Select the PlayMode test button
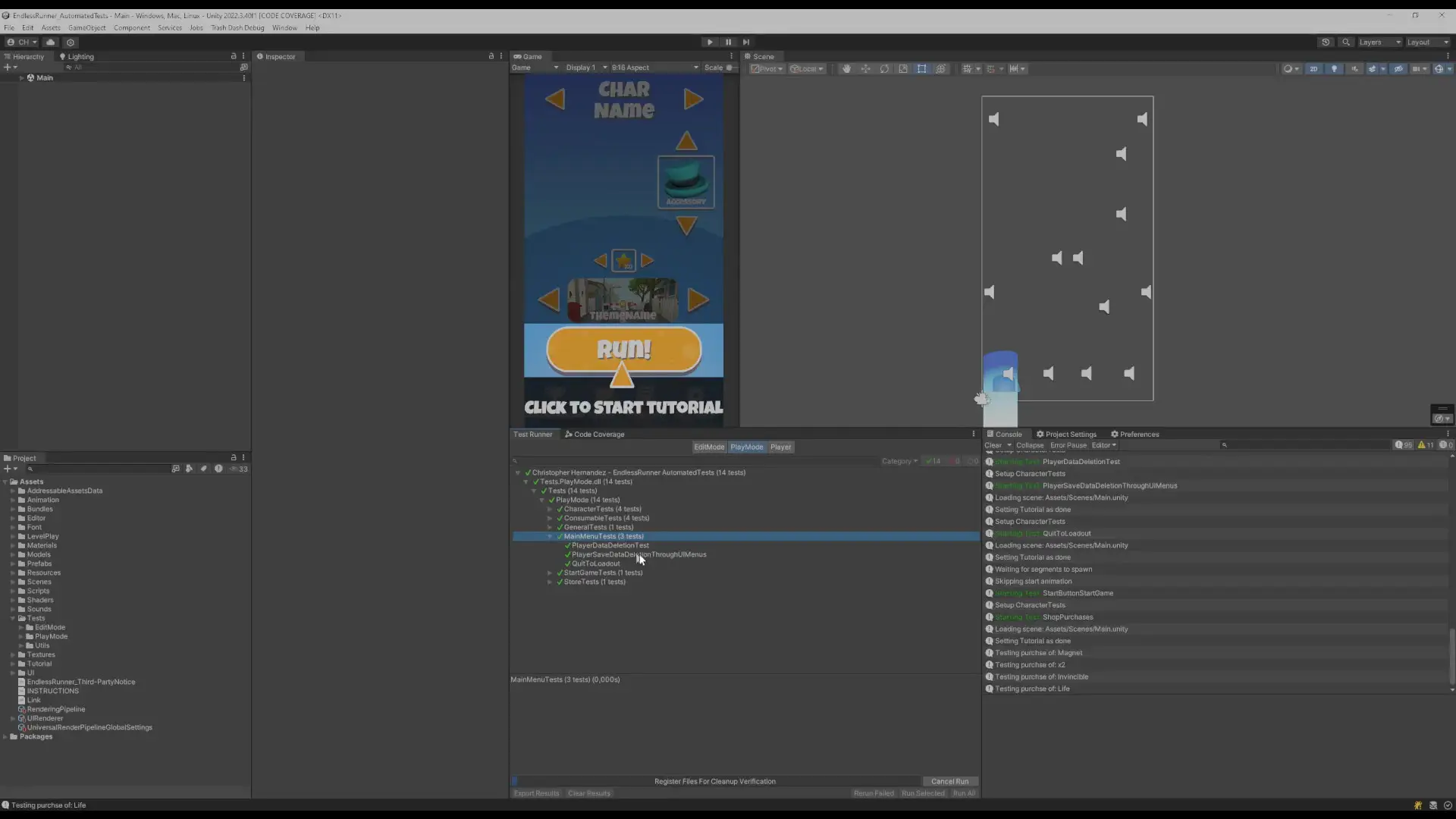Viewport: 1456px width, 819px height. tap(747, 447)
